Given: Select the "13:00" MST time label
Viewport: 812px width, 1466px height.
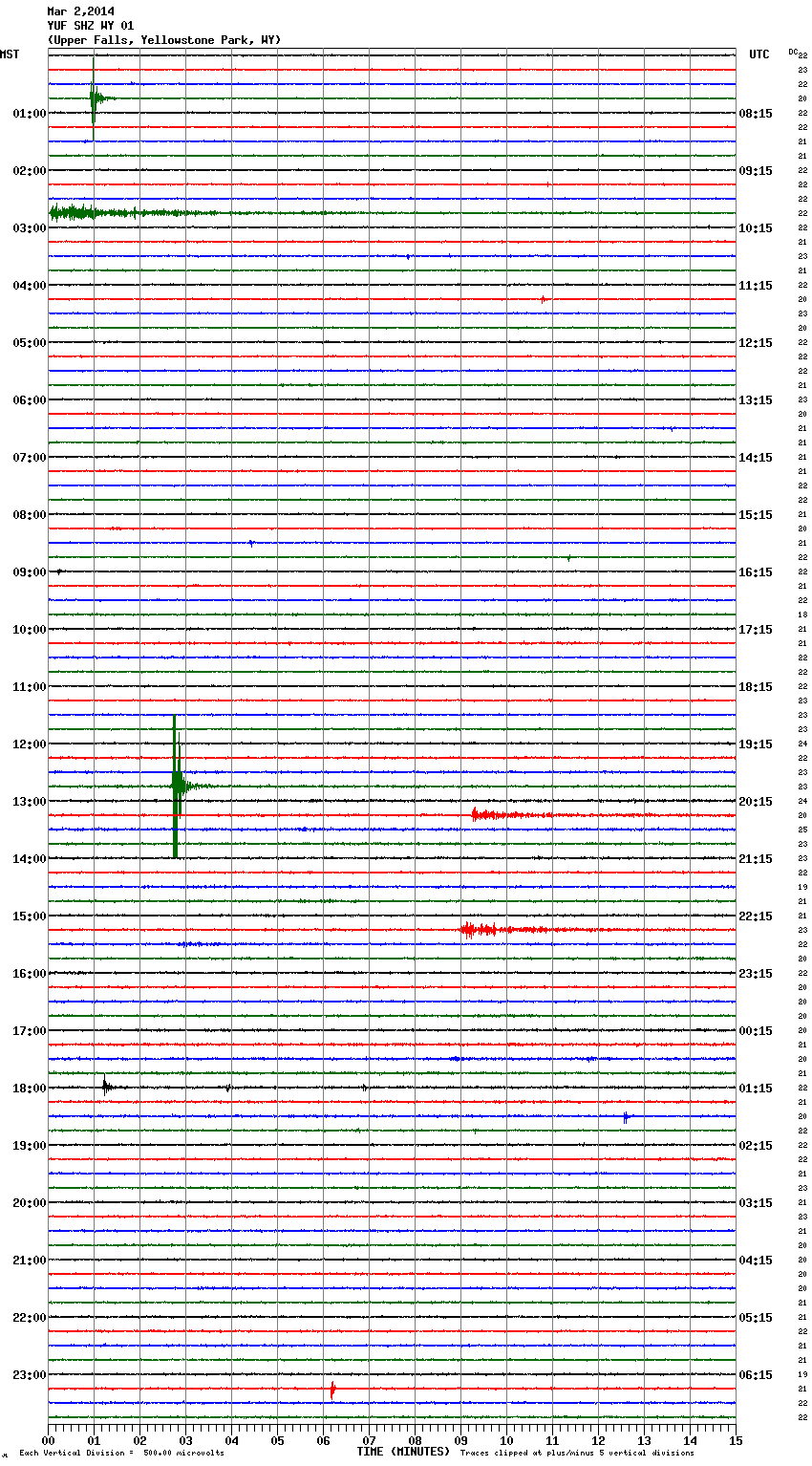Looking at the screenshot, I should pos(30,802).
